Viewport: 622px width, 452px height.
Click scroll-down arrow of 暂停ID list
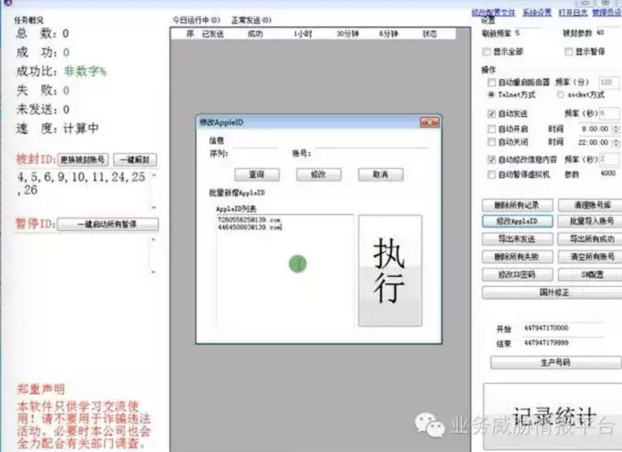pyautogui.click(x=154, y=272)
